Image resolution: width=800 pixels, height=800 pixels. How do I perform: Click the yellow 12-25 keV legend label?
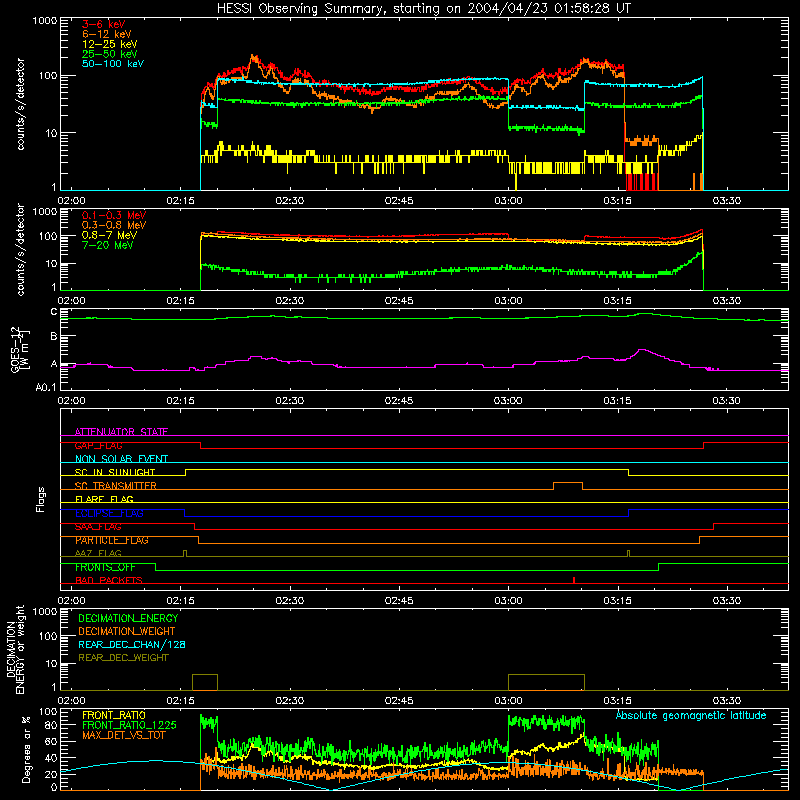110,44
